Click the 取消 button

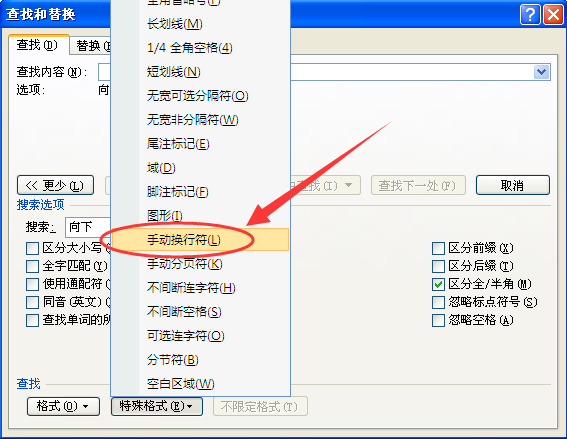tap(512, 185)
